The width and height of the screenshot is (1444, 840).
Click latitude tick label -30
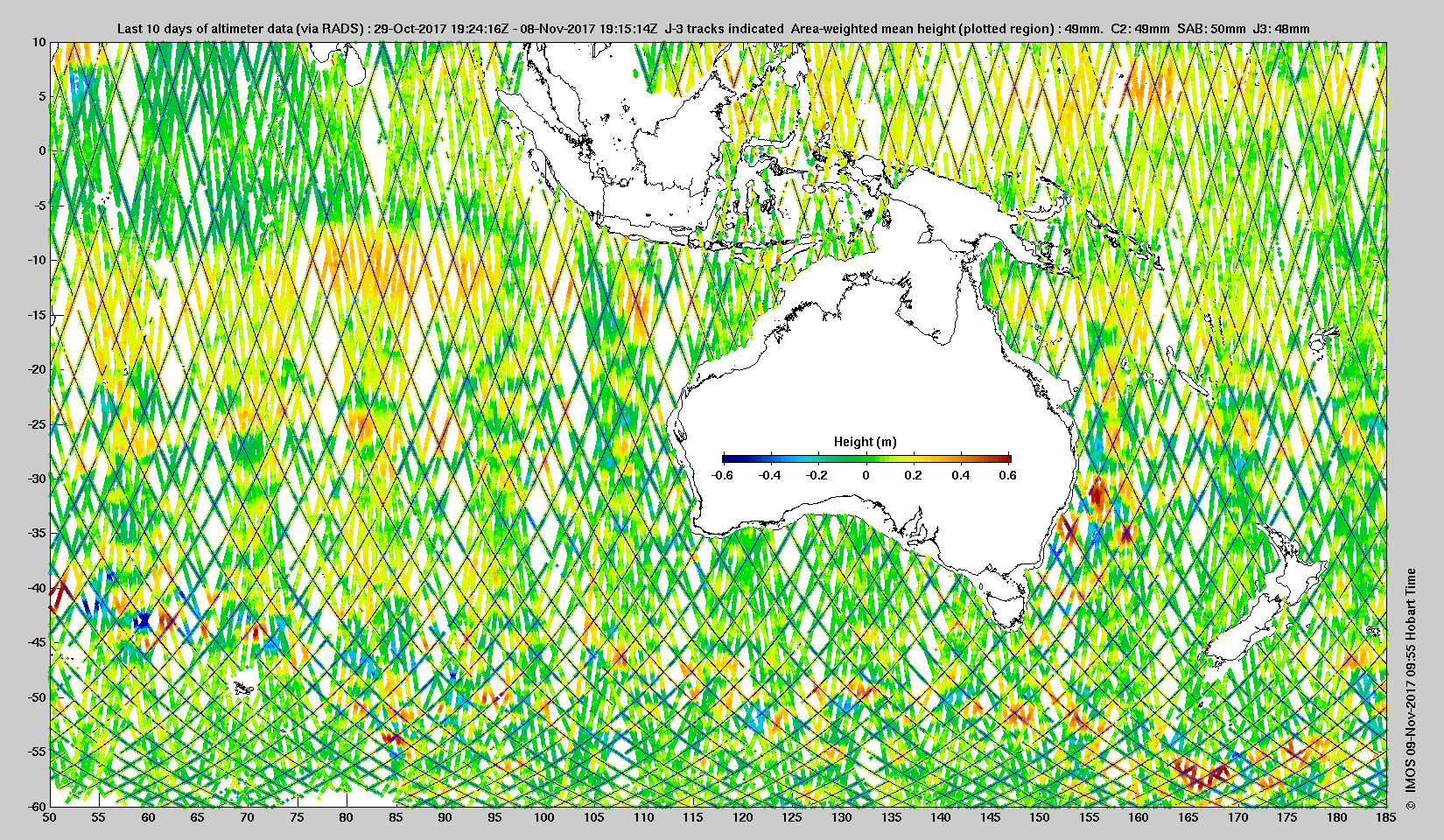pyautogui.click(x=38, y=479)
